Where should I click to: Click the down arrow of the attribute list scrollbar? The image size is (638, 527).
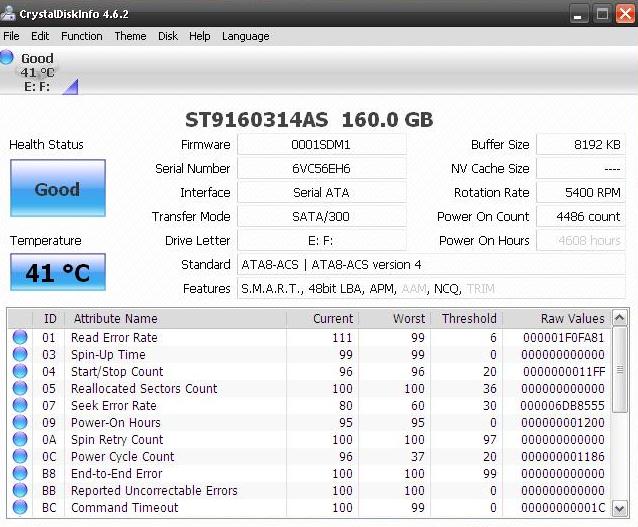(620, 509)
